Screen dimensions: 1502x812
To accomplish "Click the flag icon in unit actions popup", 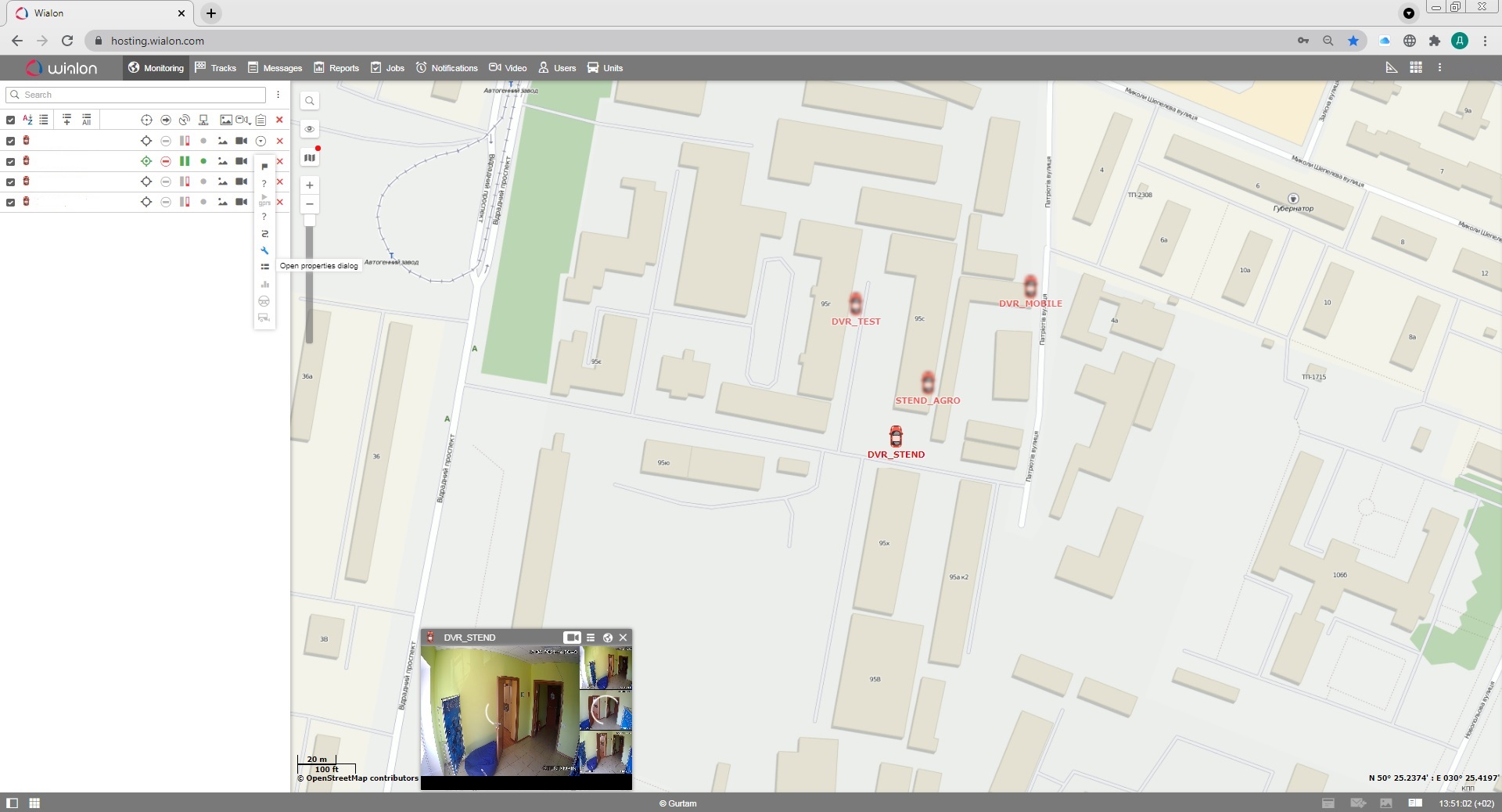I will (264, 167).
